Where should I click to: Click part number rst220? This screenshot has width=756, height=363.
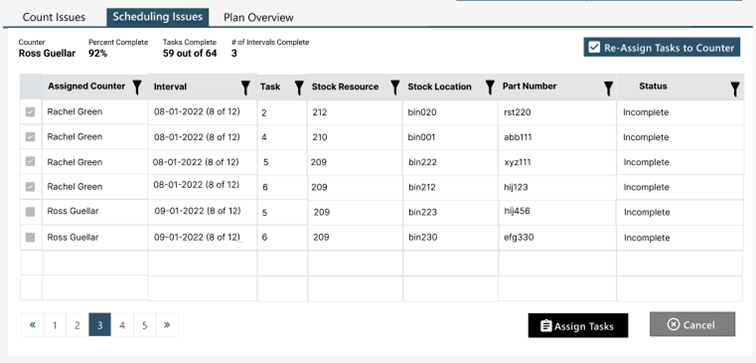coord(517,112)
